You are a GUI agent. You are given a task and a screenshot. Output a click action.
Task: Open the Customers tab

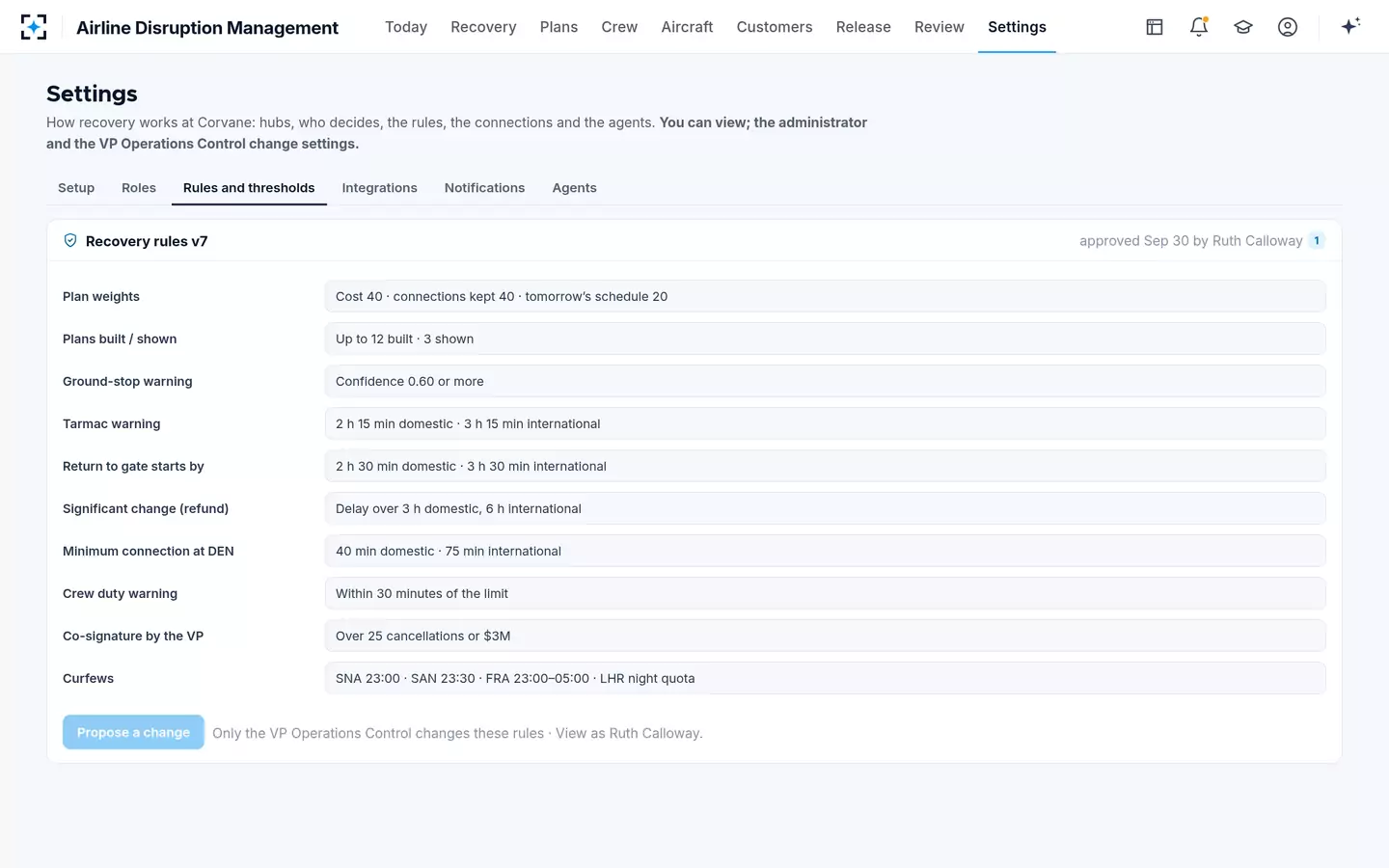pos(775,27)
